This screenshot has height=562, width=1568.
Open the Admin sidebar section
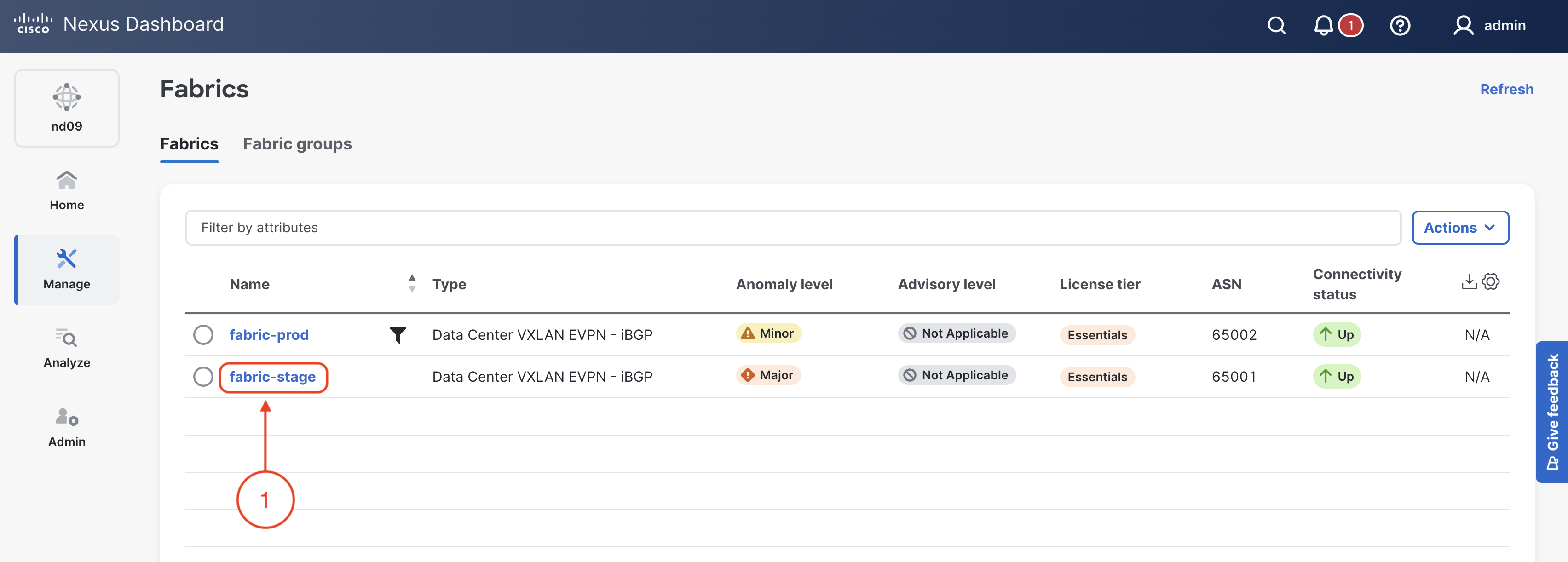point(66,428)
